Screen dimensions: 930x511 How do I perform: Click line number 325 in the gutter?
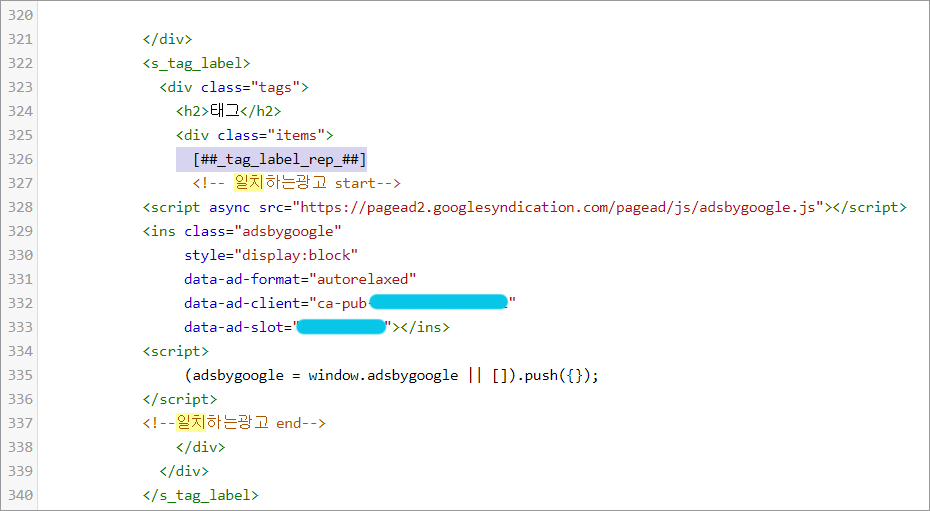point(21,135)
